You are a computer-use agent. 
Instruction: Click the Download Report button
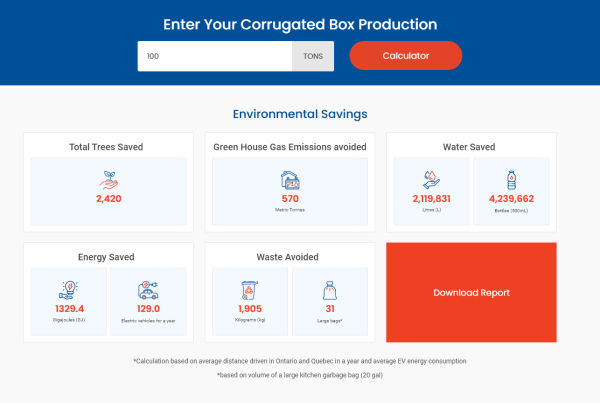471,292
